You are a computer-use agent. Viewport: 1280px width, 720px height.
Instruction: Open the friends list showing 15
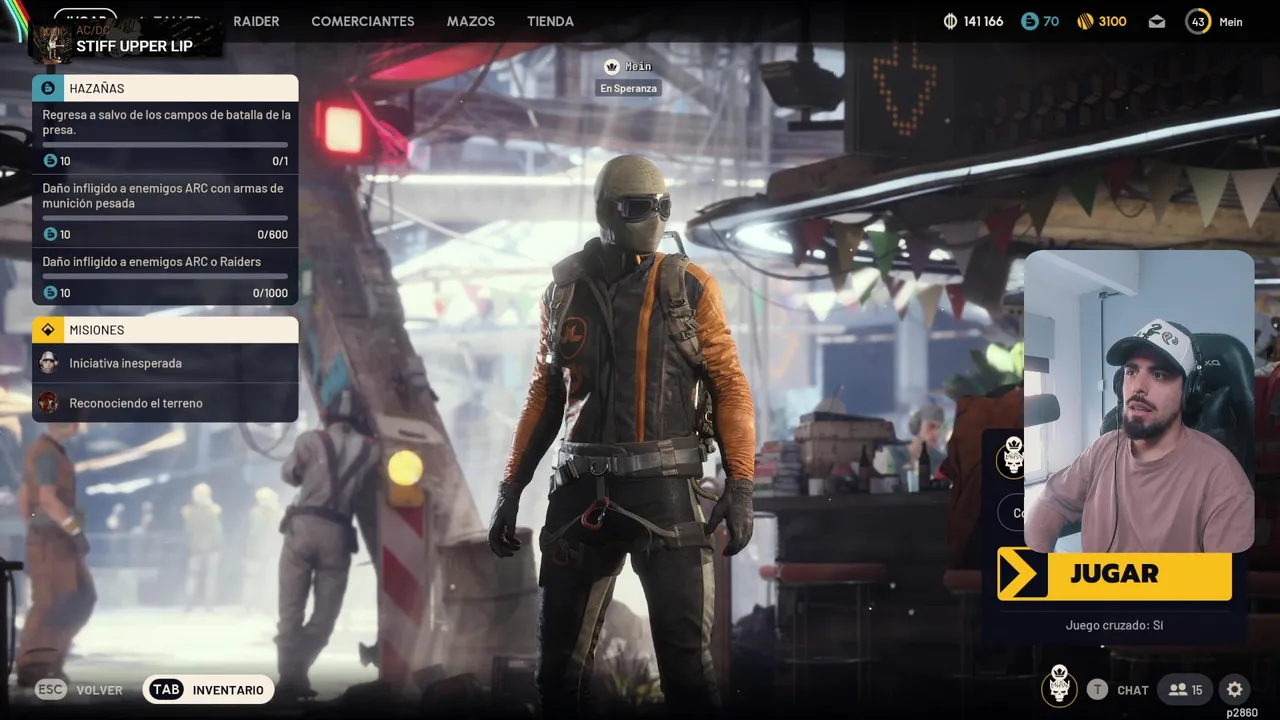[x=1186, y=689]
